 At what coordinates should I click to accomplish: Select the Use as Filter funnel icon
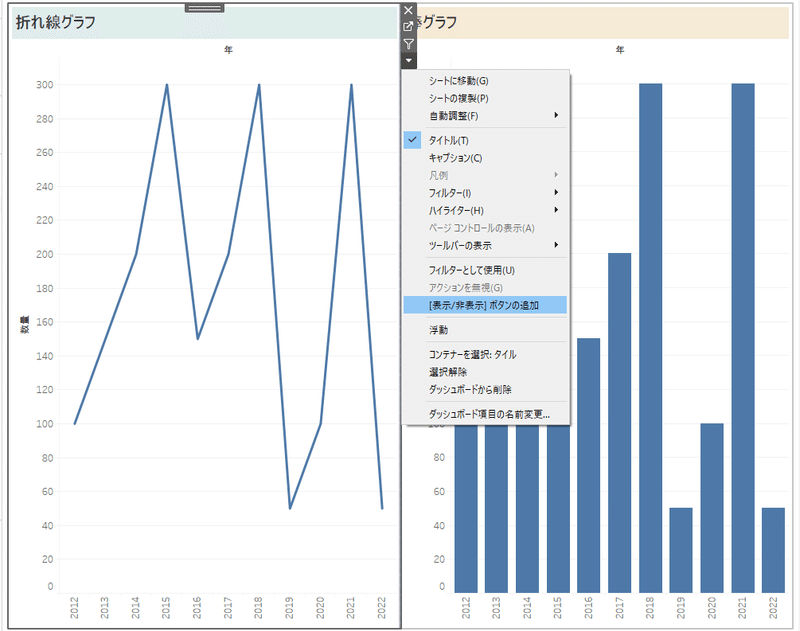coord(410,44)
